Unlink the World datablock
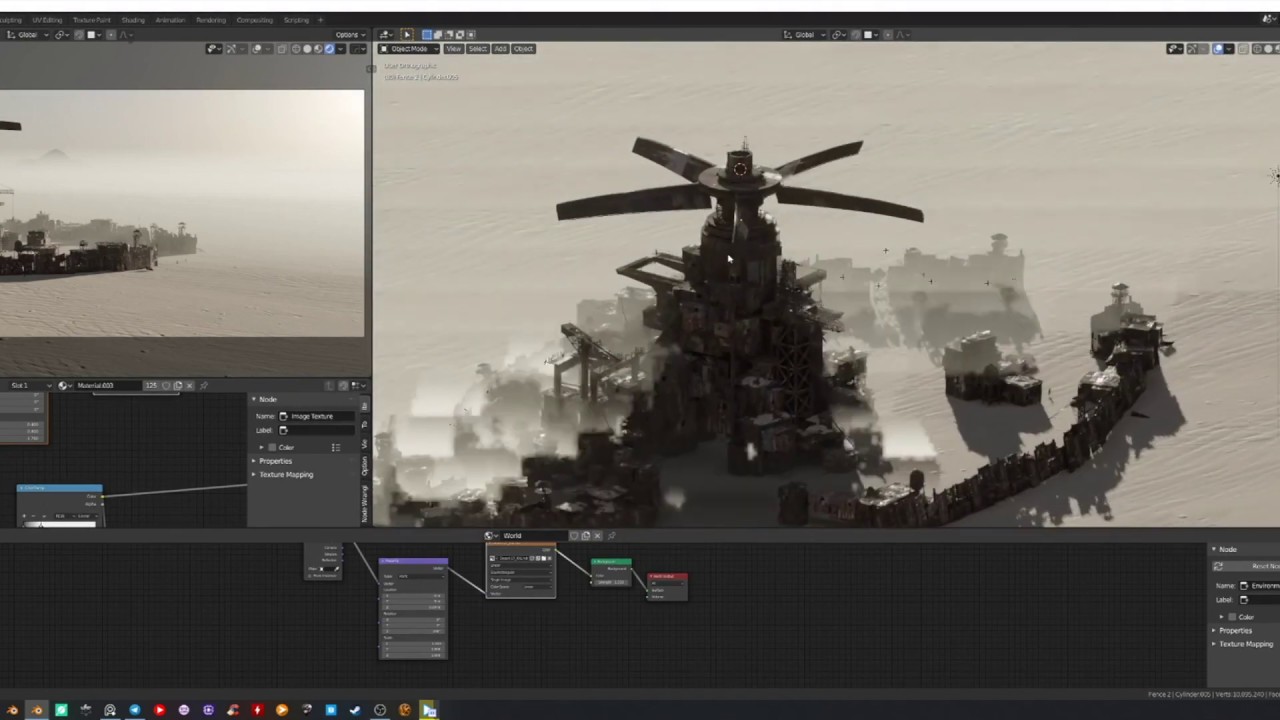Image resolution: width=1280 pixels, height=720 pixels. (x=597, y=535)
